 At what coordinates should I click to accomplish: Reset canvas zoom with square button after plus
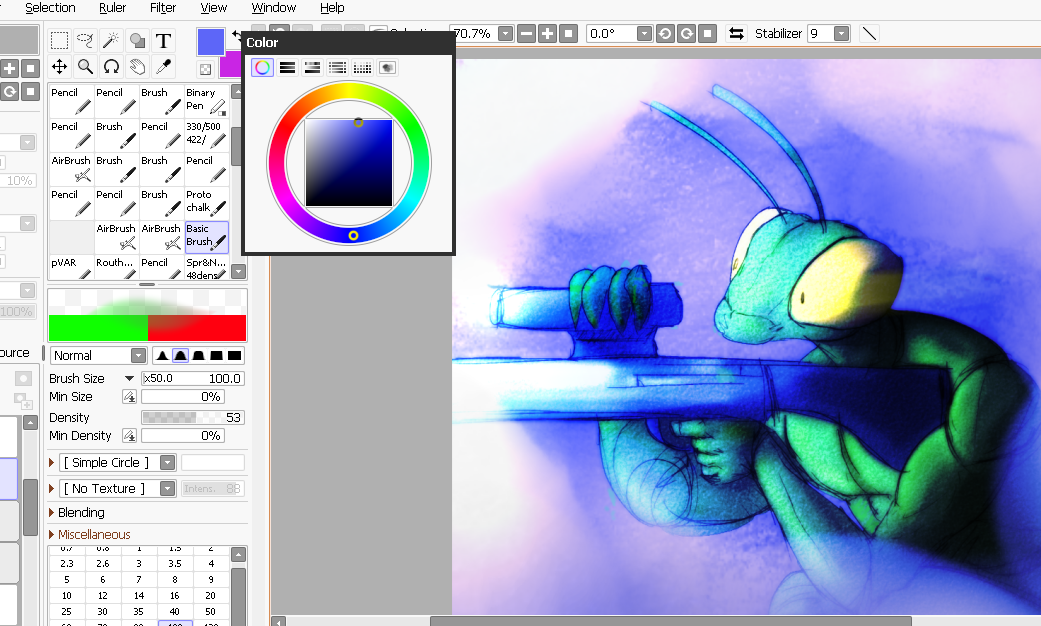(568, 34)
